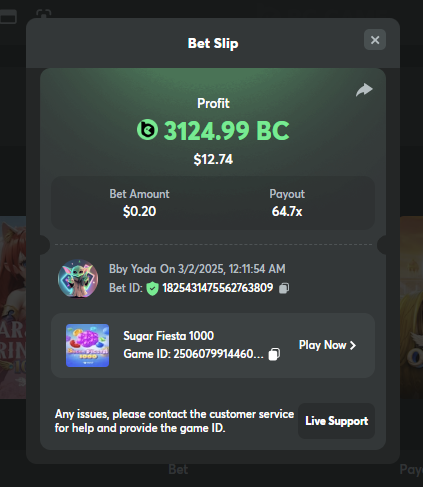
Task: Click the scan frame icon at top
Action: [44, 14]
